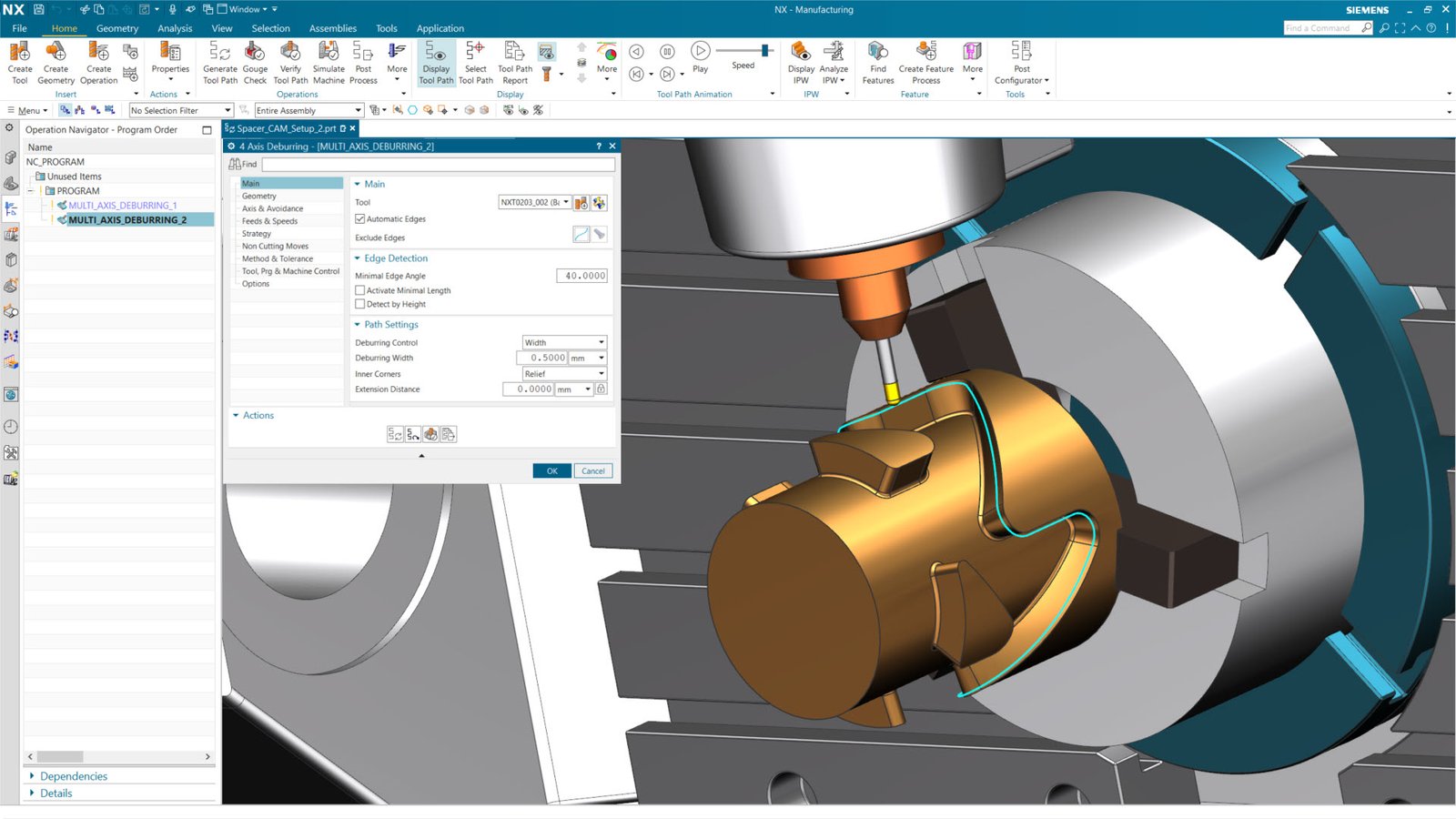Click the Simulate Machine icon

tap(329, 62)
